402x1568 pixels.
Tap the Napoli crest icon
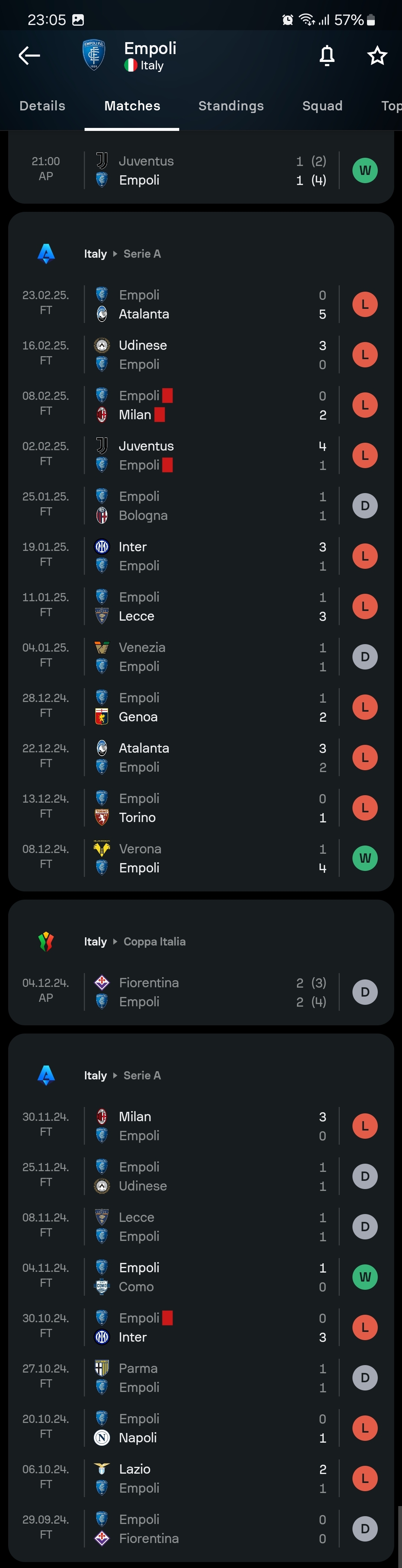102,1438
